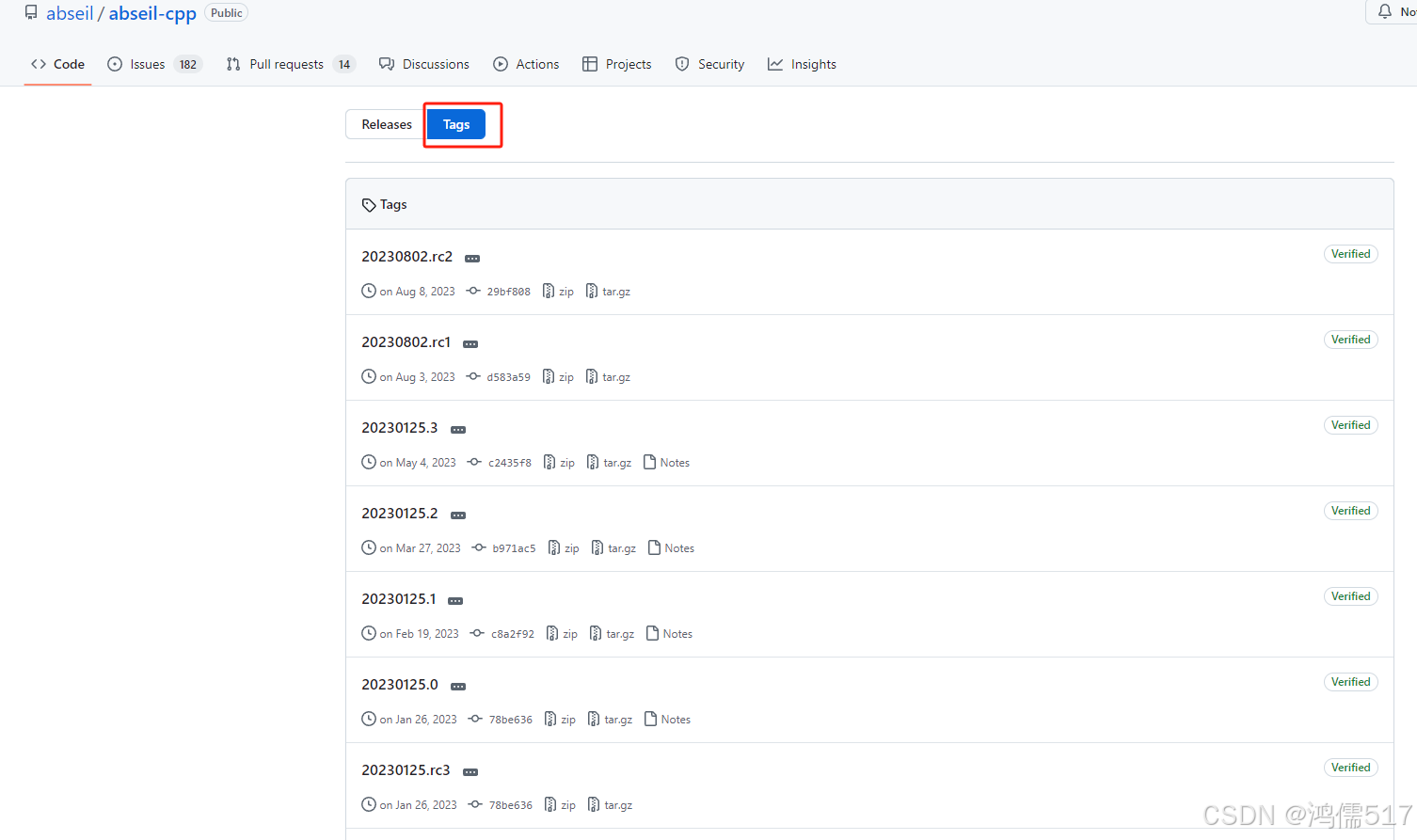Switch to Releases view
Image resolution: width=1417 pixels, height=840 pixels.
tap(387, 124)
